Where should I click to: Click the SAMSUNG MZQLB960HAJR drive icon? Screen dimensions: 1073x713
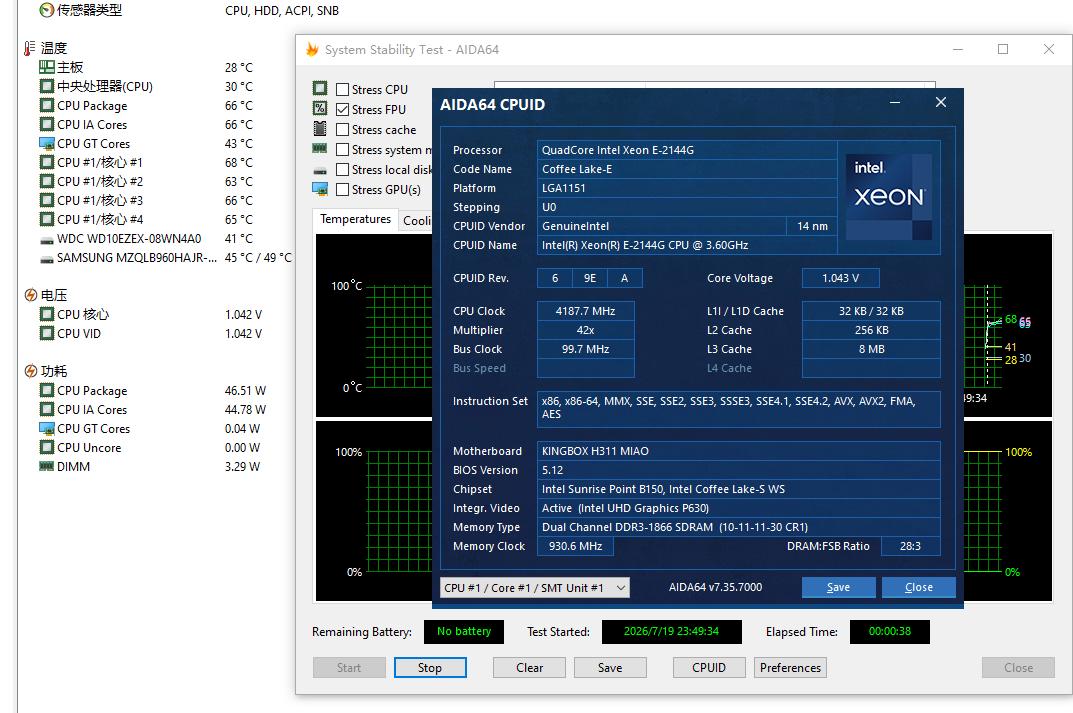pyautogui.click(x=47, y=259)
